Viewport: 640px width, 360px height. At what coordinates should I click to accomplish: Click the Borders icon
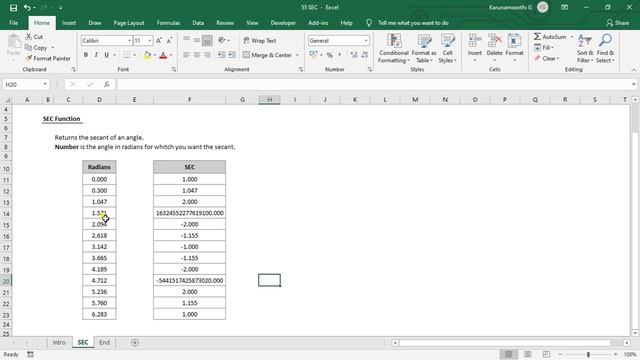[x=127, y=55]
